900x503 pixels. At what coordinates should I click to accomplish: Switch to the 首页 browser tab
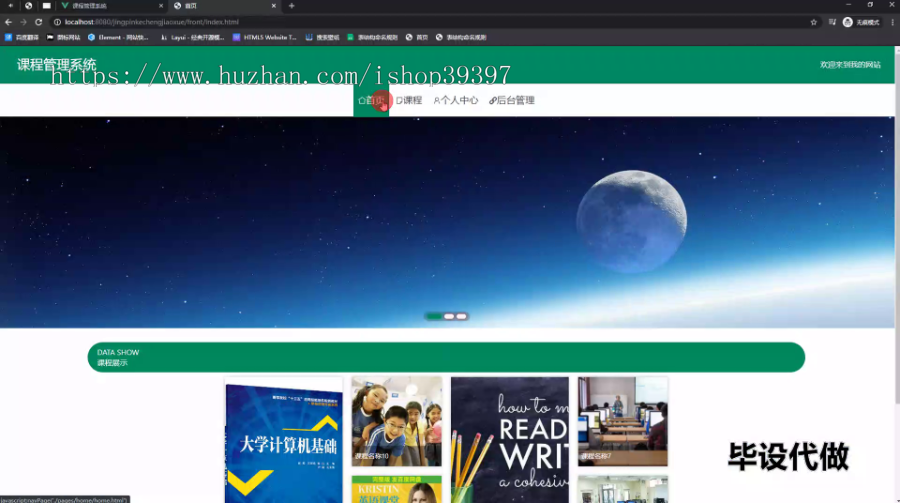click(224, 6)
